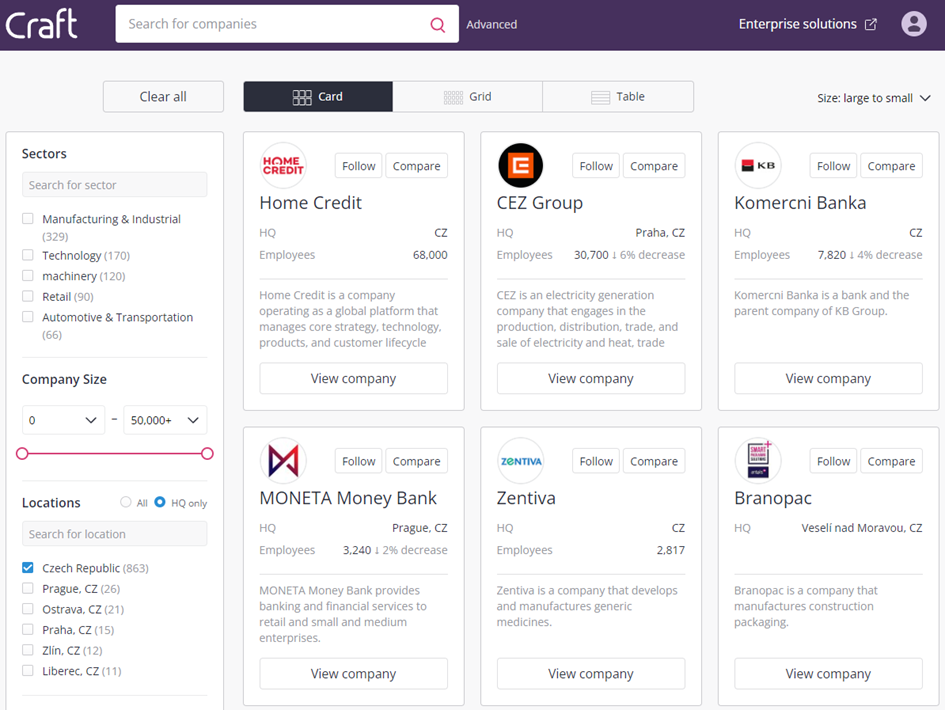This screenshot has width=945, height=710.
Task: View company for Branopac
Action: pos(829,674)
